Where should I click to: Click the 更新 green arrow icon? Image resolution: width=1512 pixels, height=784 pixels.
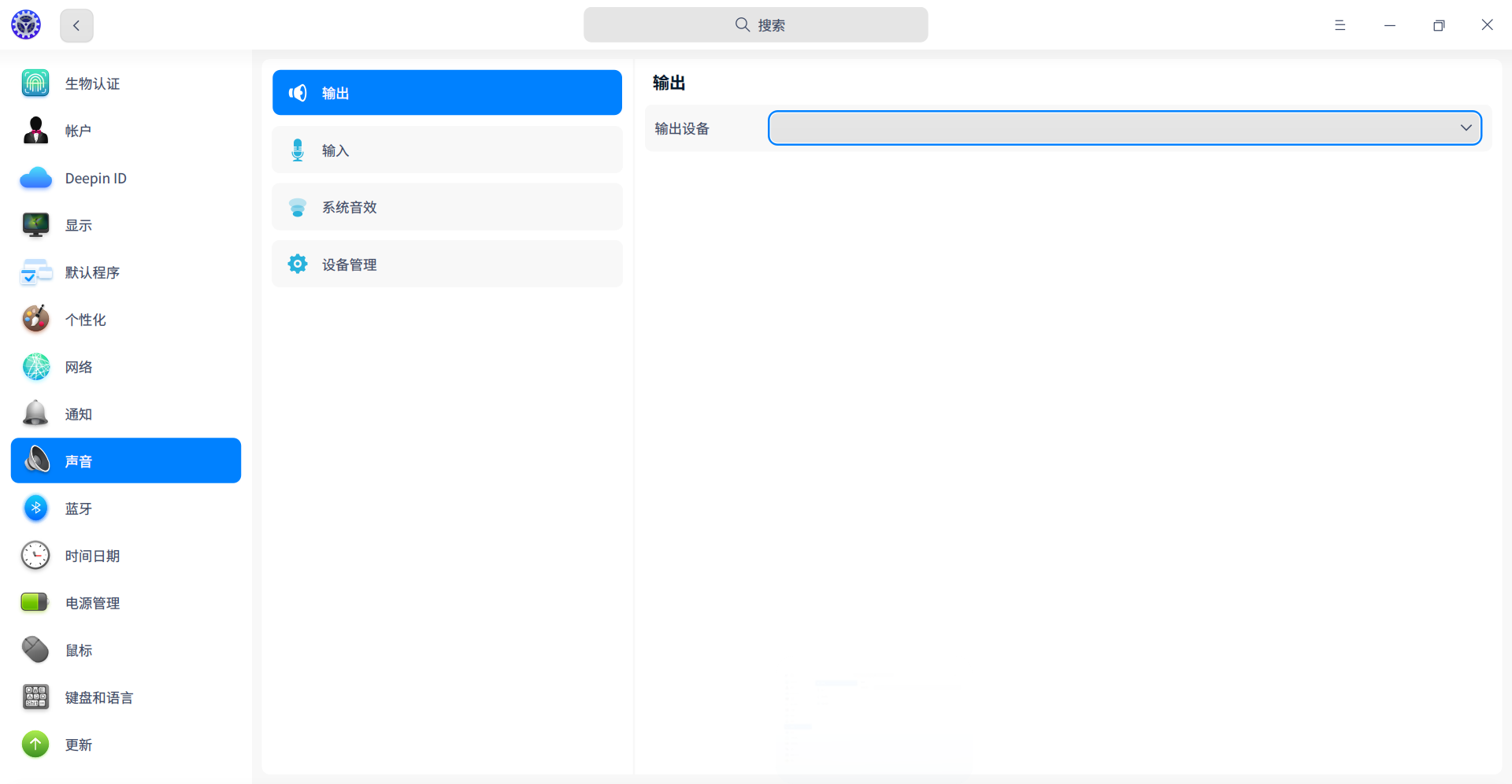tap(35, 744)
